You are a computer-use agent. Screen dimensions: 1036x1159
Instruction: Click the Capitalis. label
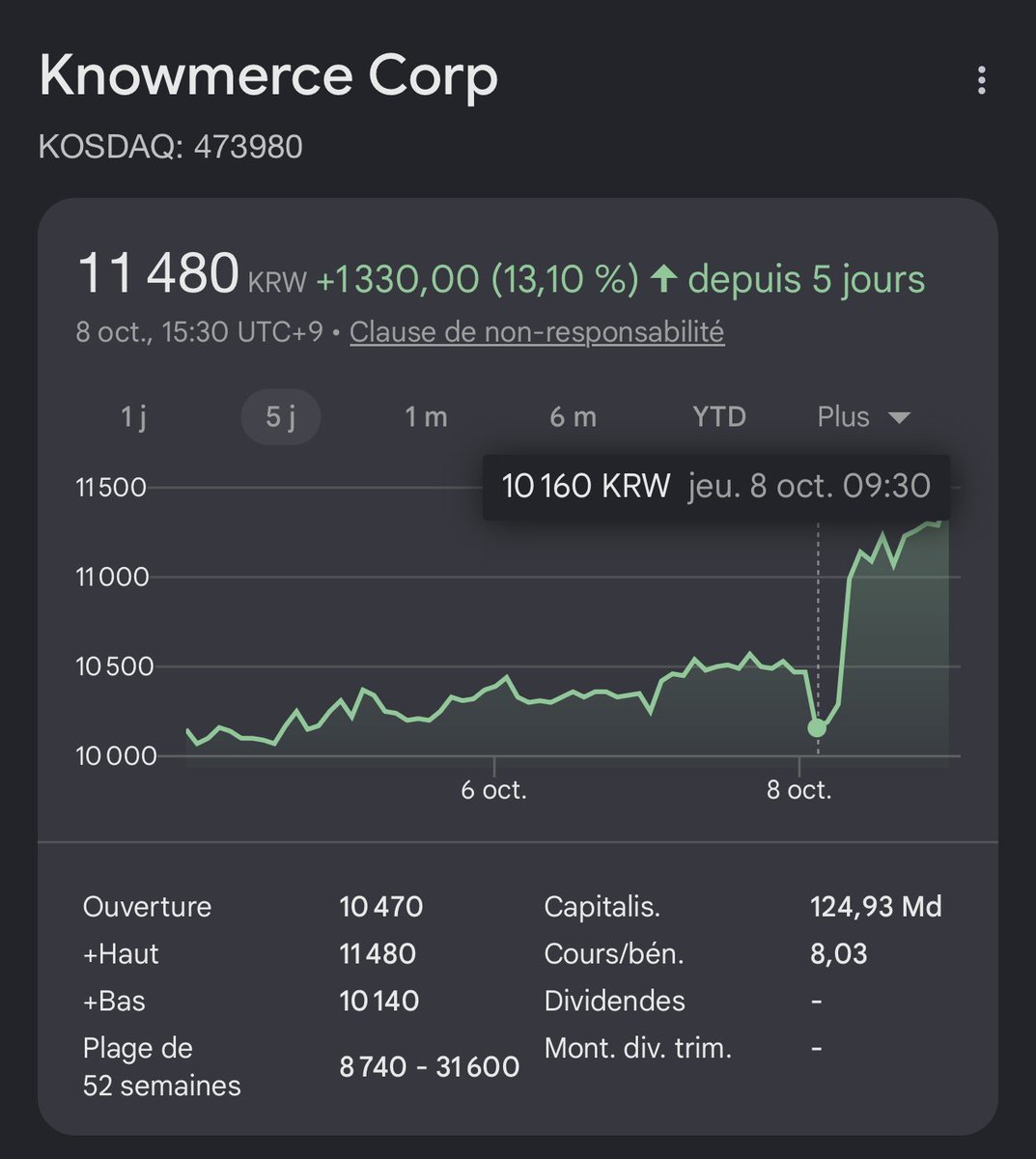coord(602,907)
